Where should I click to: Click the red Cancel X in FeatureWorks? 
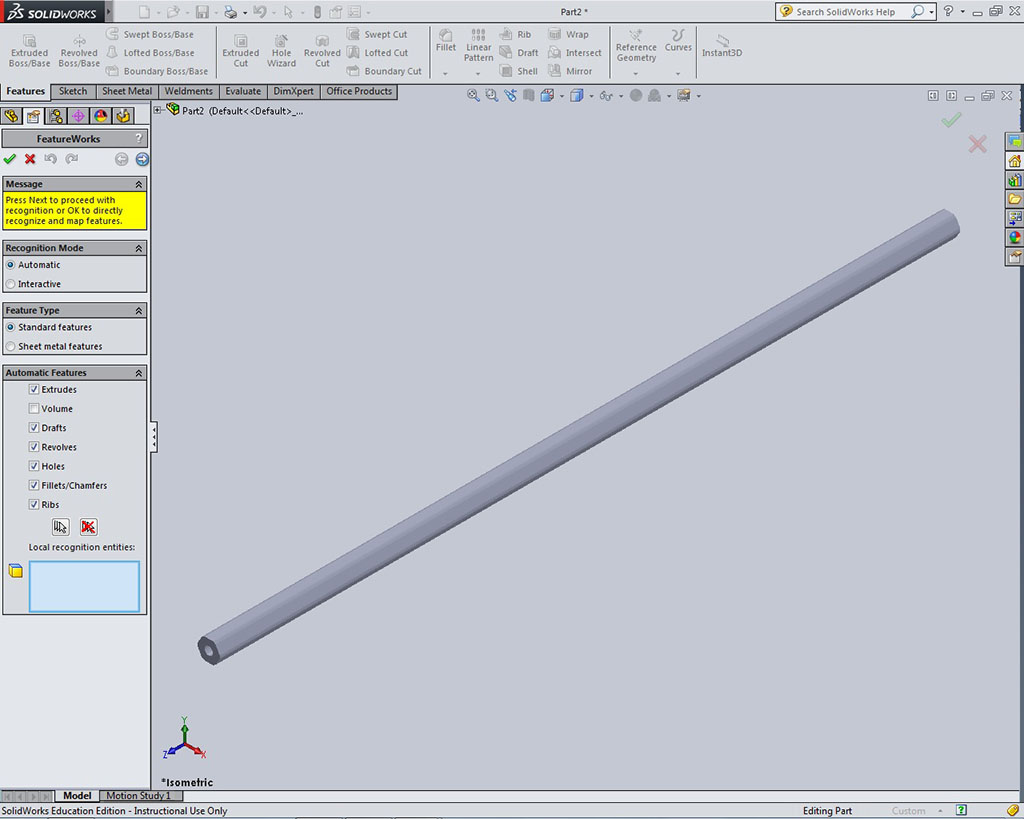pos(30,159)
